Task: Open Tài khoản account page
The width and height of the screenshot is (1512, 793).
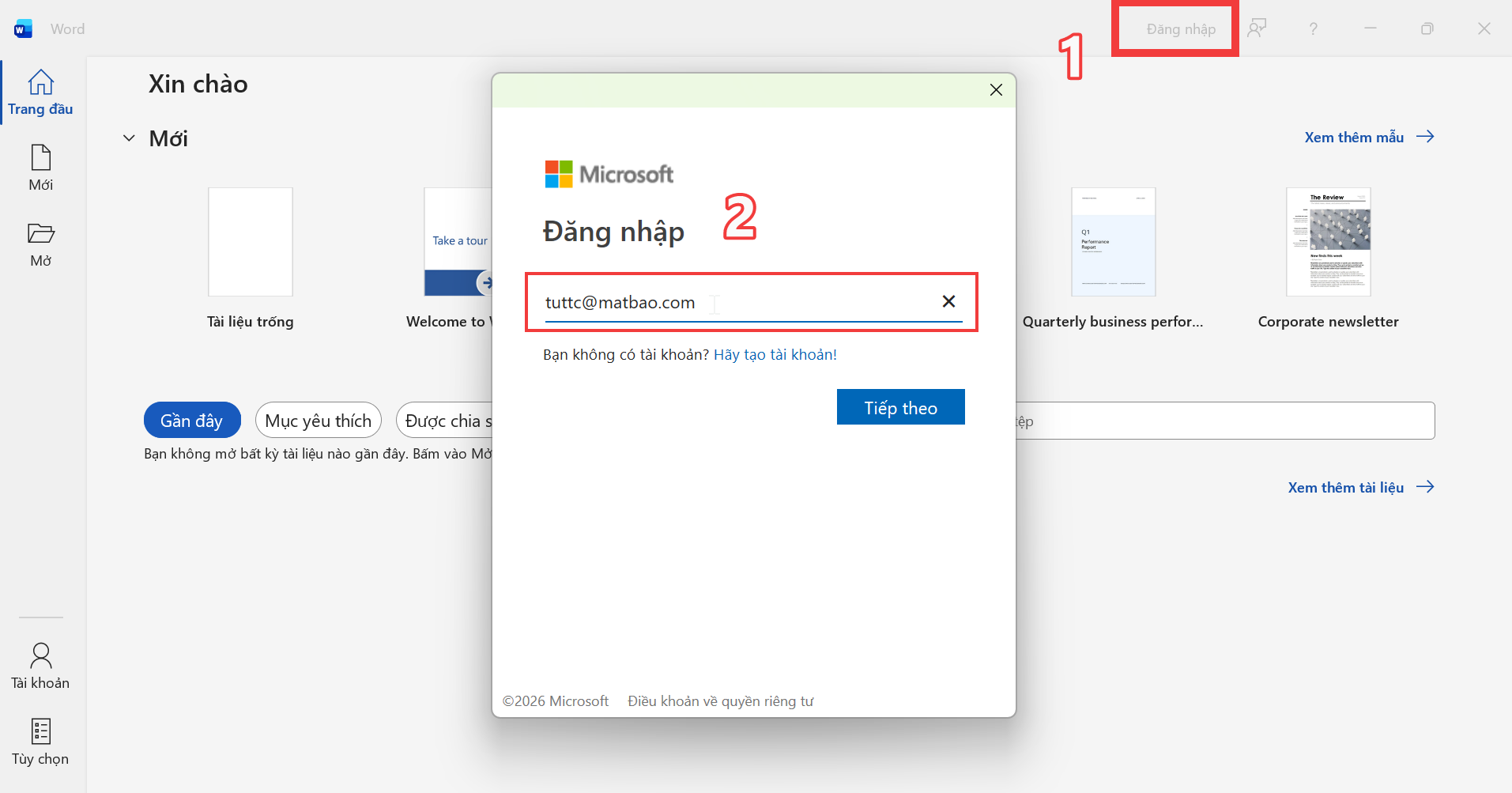Action: [40, 666]
